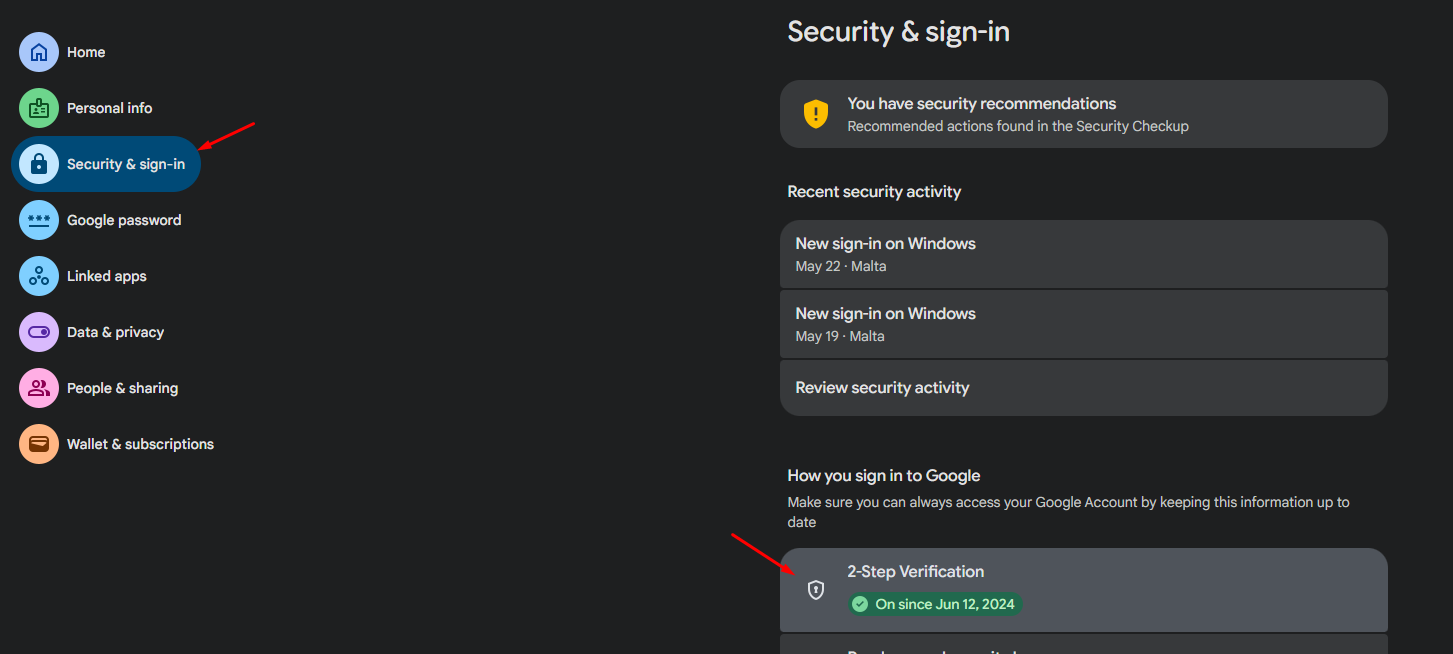
Task: Click the Data & privacy toggle icon
Action: tap(39, 332)
